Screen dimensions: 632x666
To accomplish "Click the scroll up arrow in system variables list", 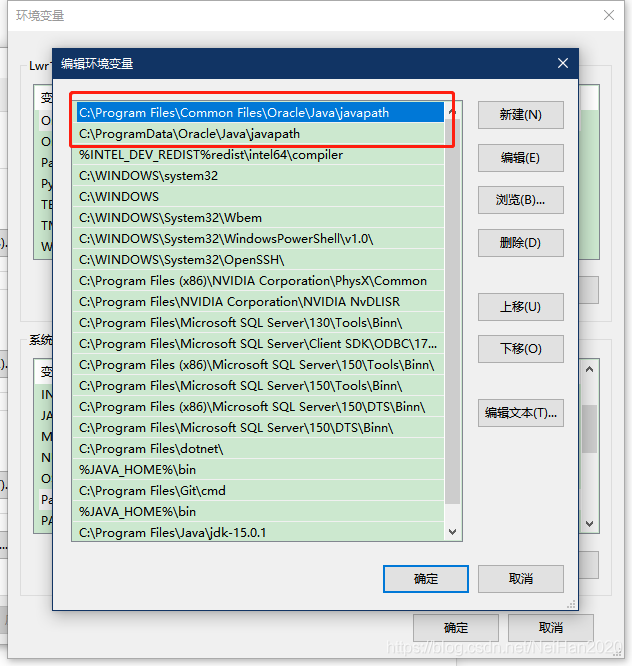I will pos(590,369).
